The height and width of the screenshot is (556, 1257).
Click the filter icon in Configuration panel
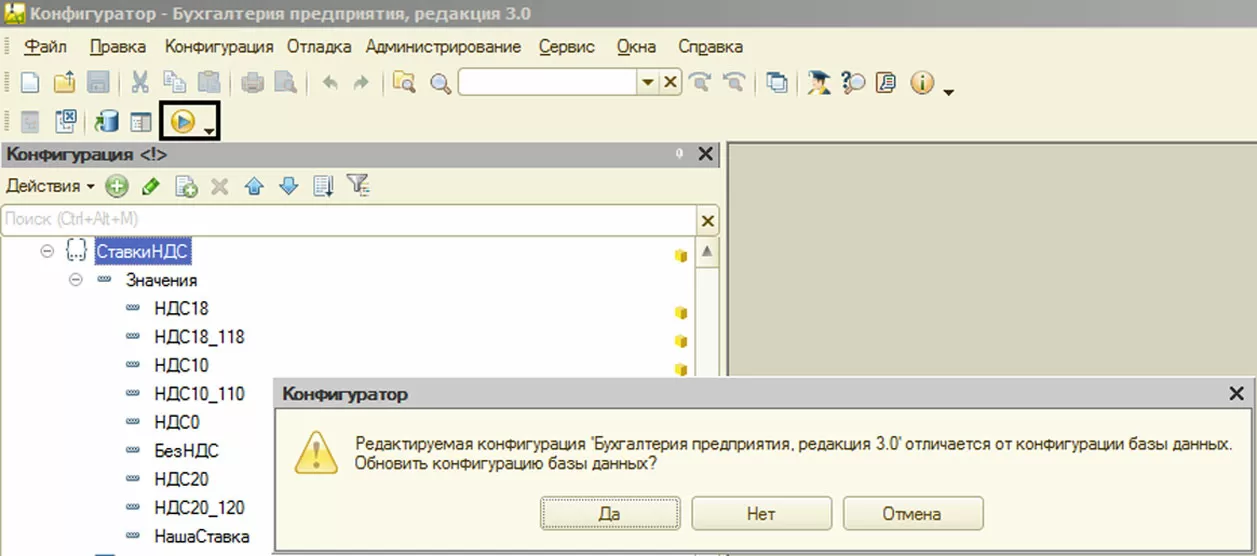point(358,185)
